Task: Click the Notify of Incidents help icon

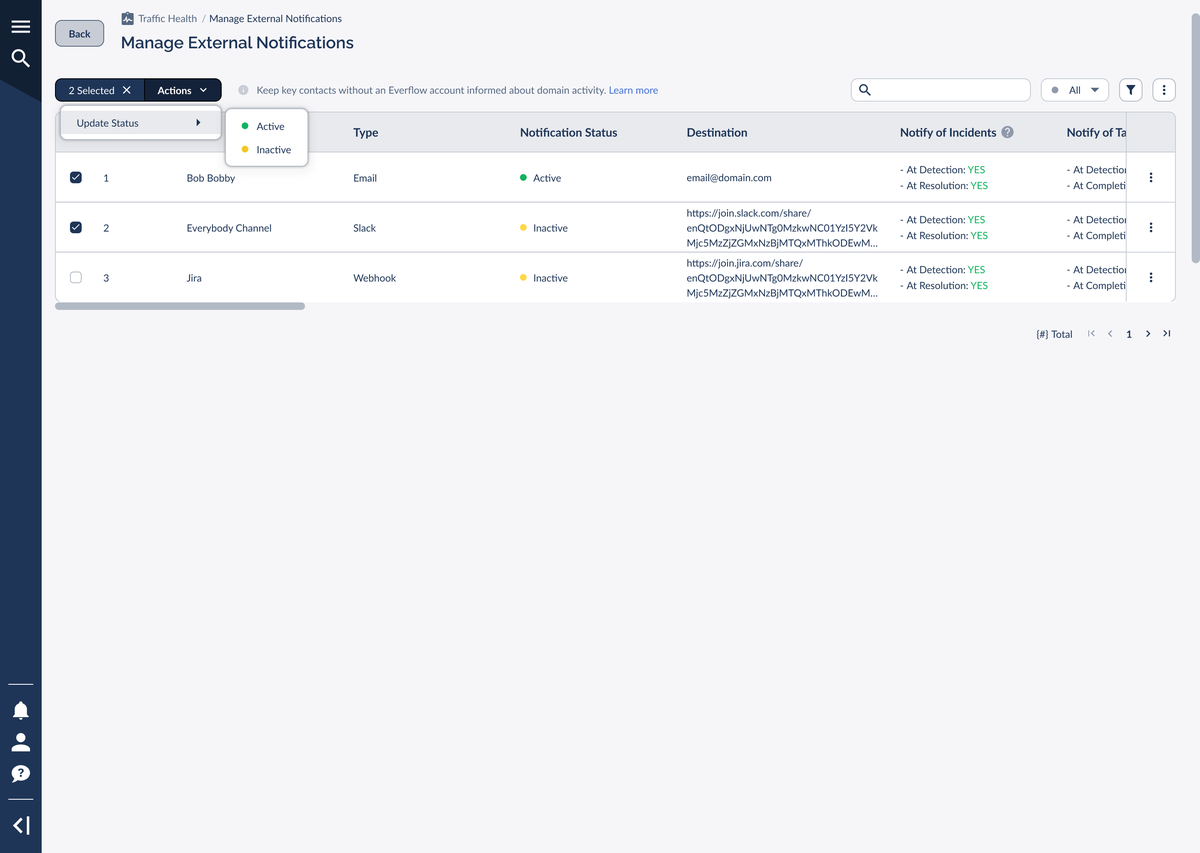Action: click(x=1007, y=132)
